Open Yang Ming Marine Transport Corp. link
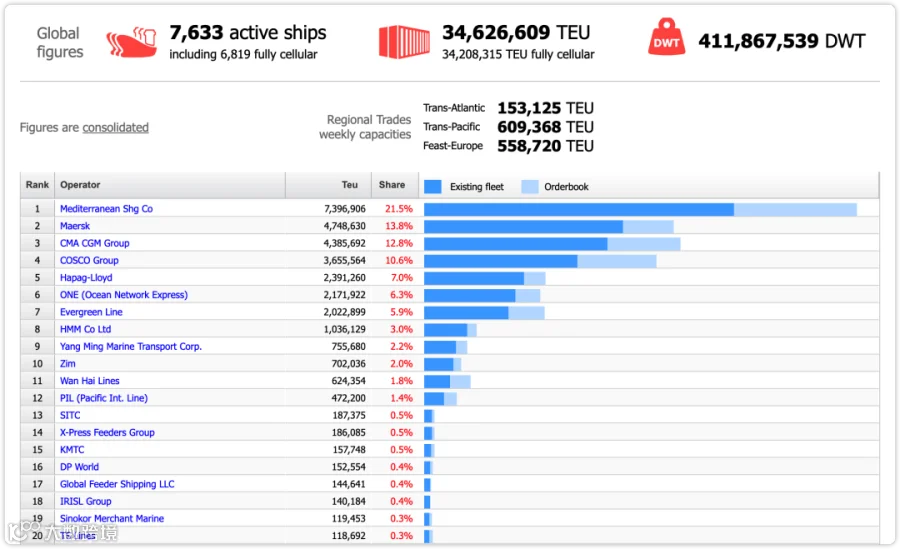This screenshot has width=900, height=549. point(131,346)
